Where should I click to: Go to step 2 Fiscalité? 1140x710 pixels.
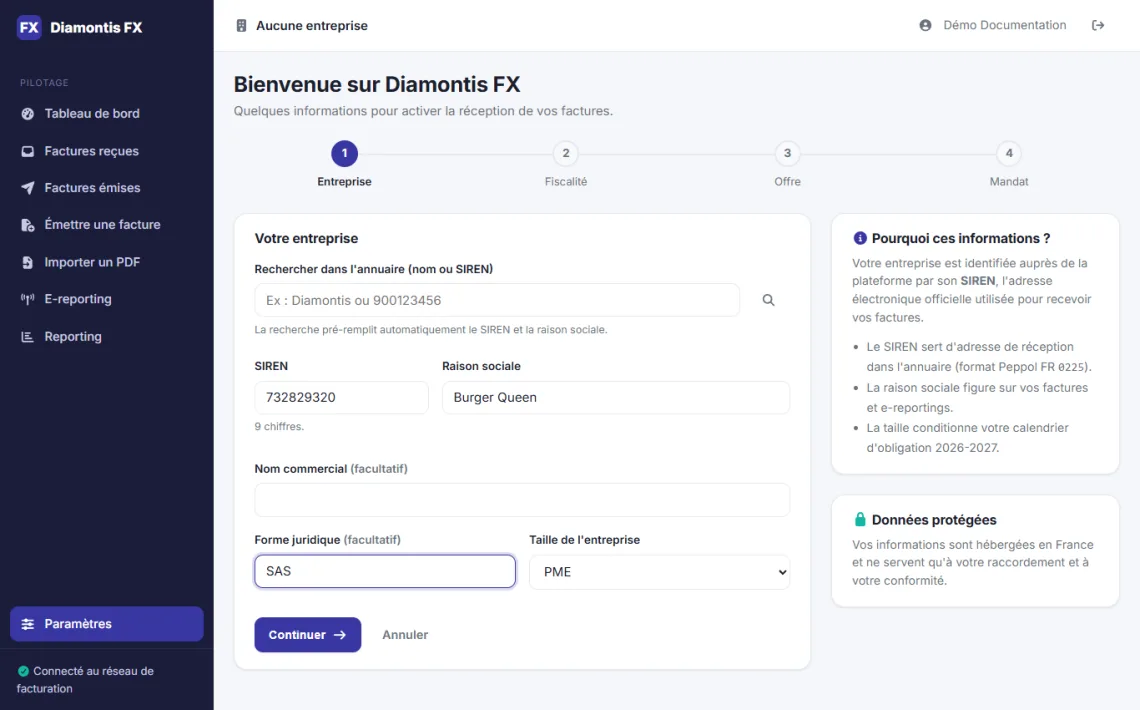566,153
